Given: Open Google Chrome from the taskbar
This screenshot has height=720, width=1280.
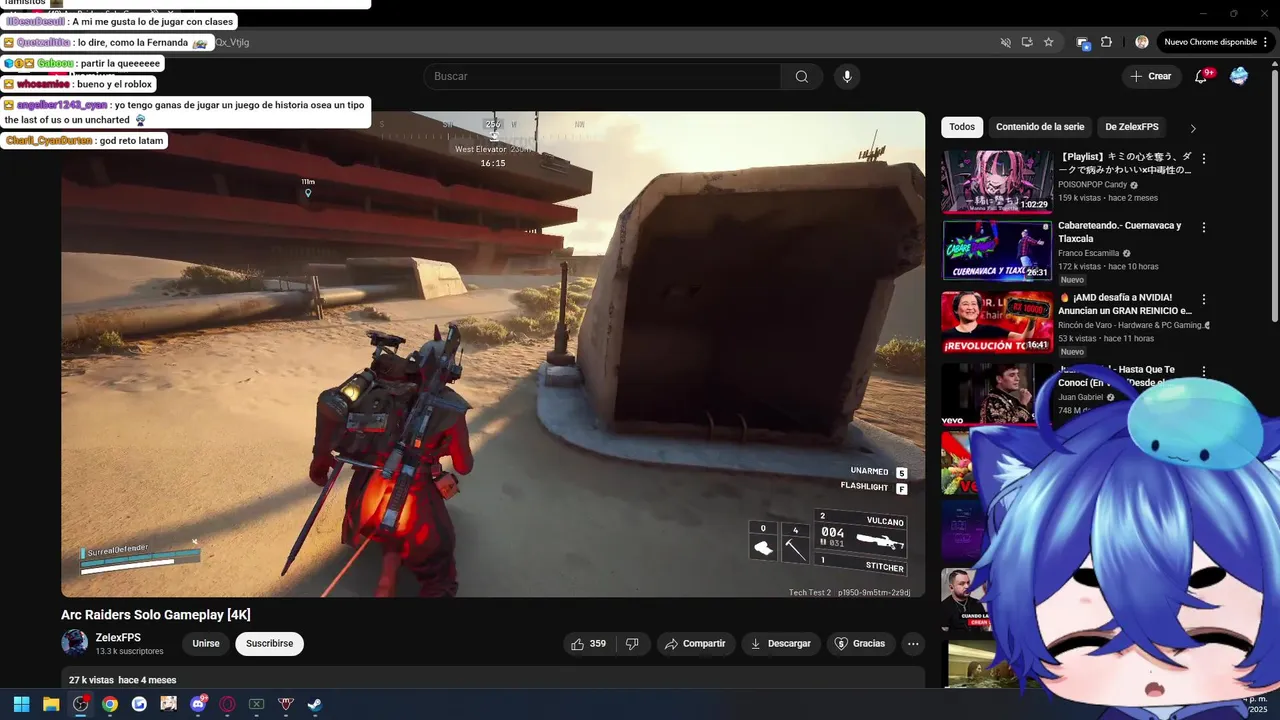Looking at the screenshot, I should [x=110, y=704].
